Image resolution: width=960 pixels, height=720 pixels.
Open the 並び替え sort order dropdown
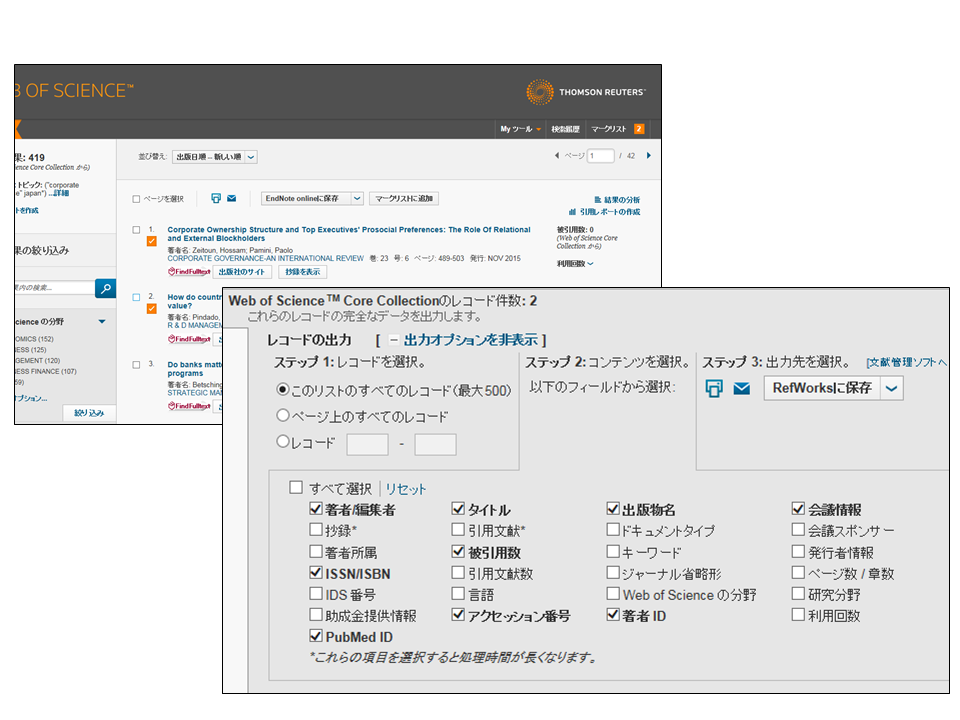tap(214, 157)
